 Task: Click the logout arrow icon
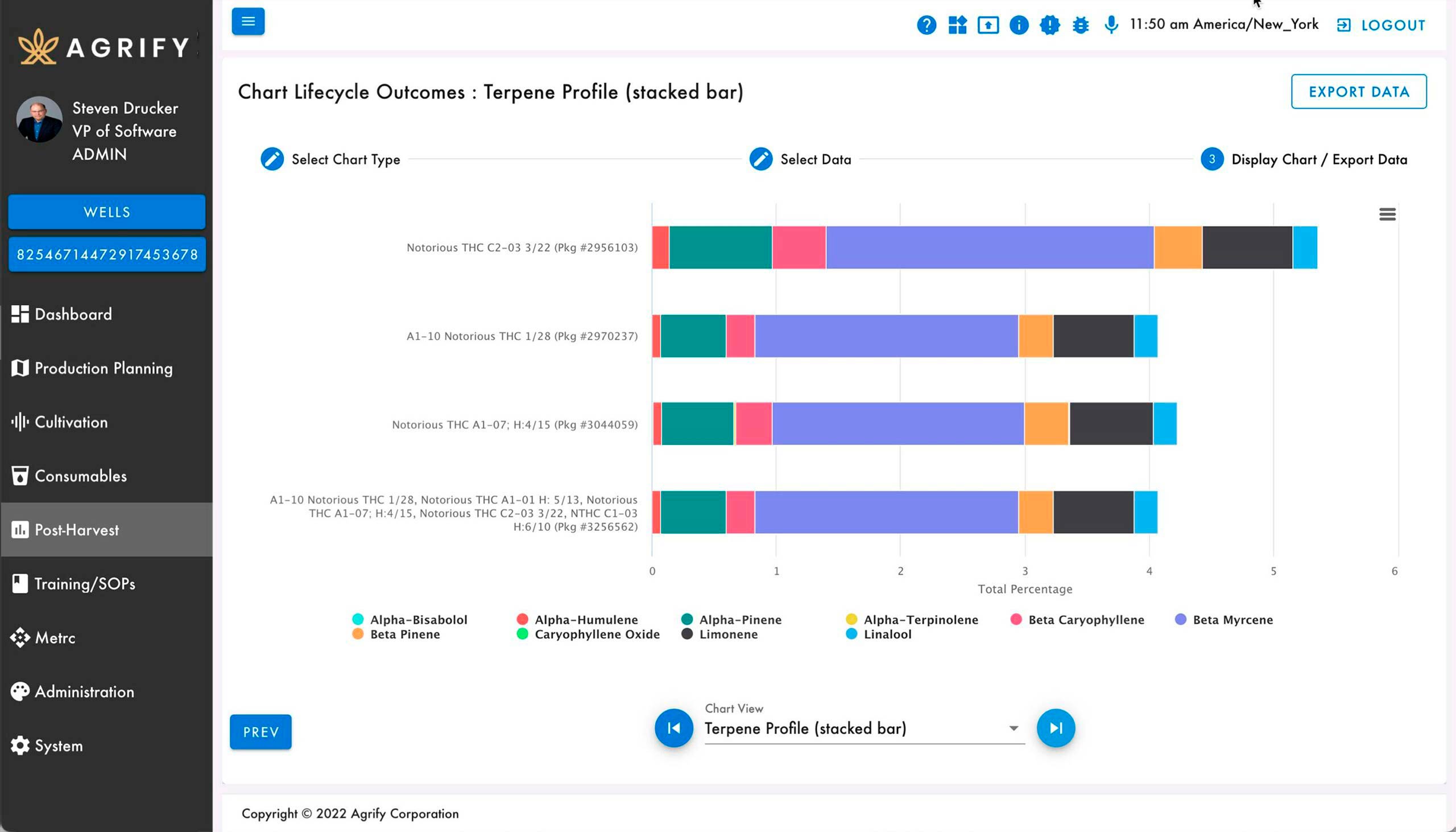[1343, 25]
